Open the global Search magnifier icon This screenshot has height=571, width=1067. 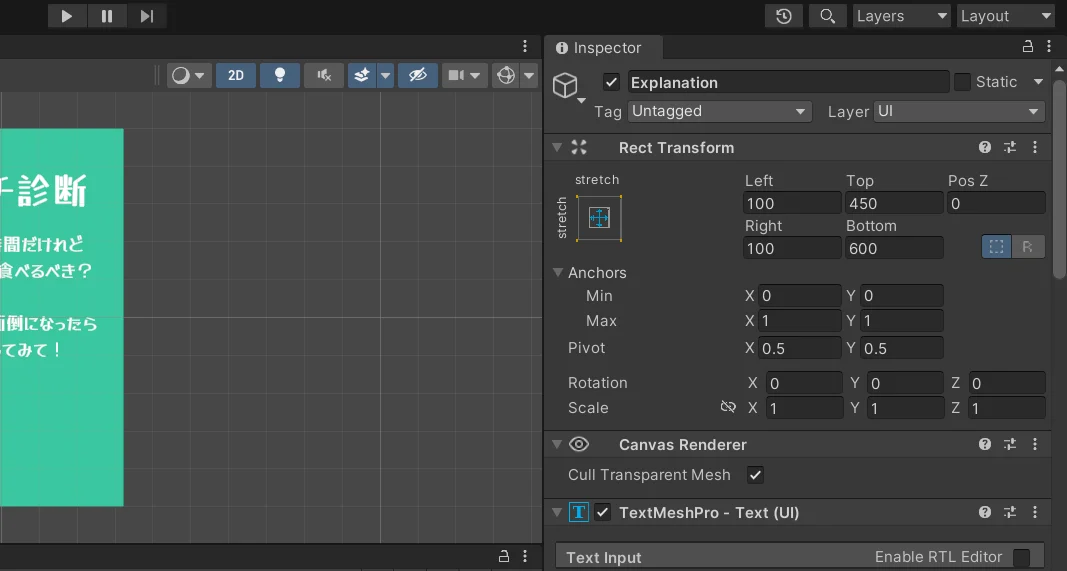(827, 16)
